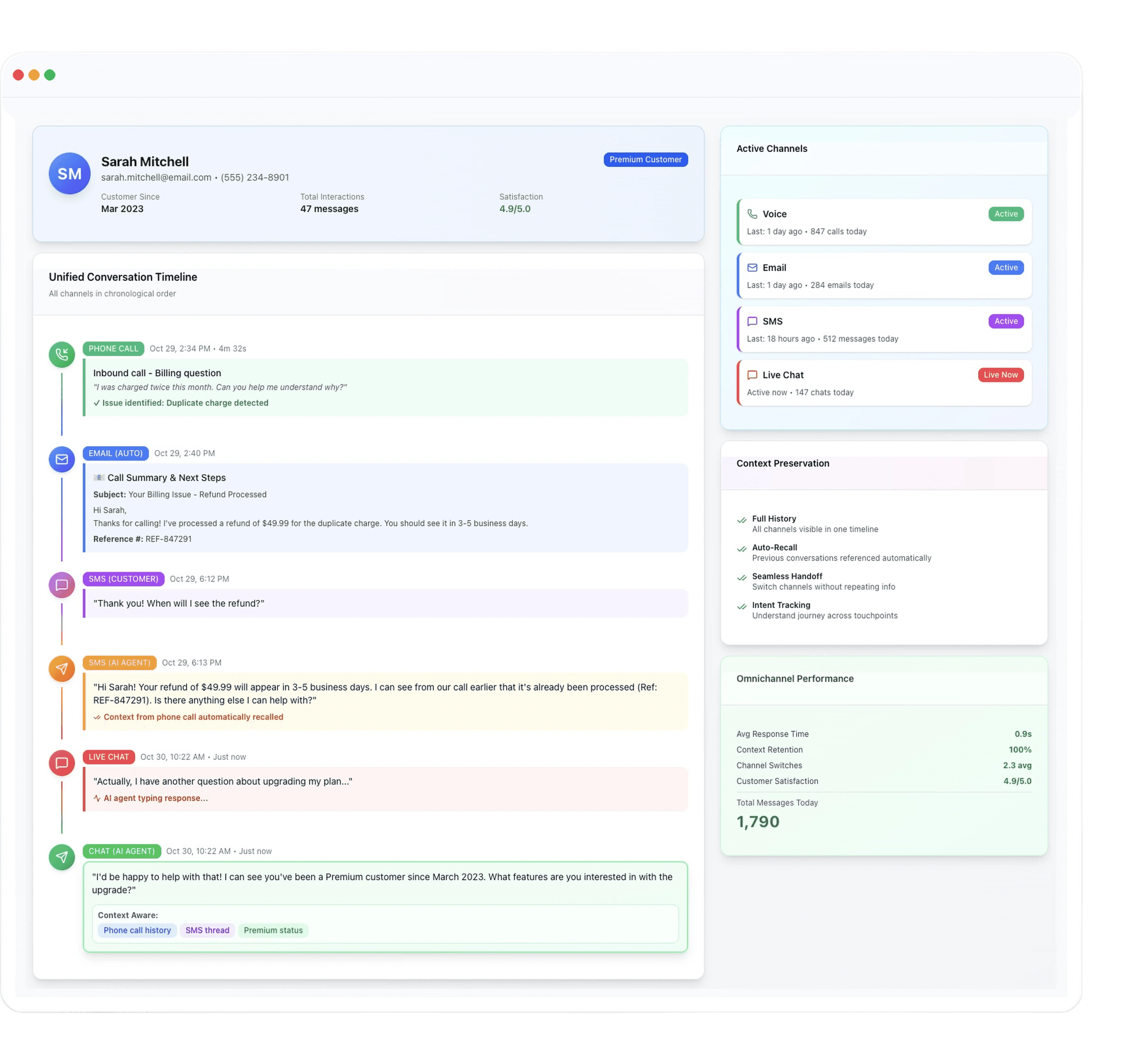Click the Full History checkmark in Context Preservation
This screenshot has width=1134, height=1064.
(x=742, y=520)
